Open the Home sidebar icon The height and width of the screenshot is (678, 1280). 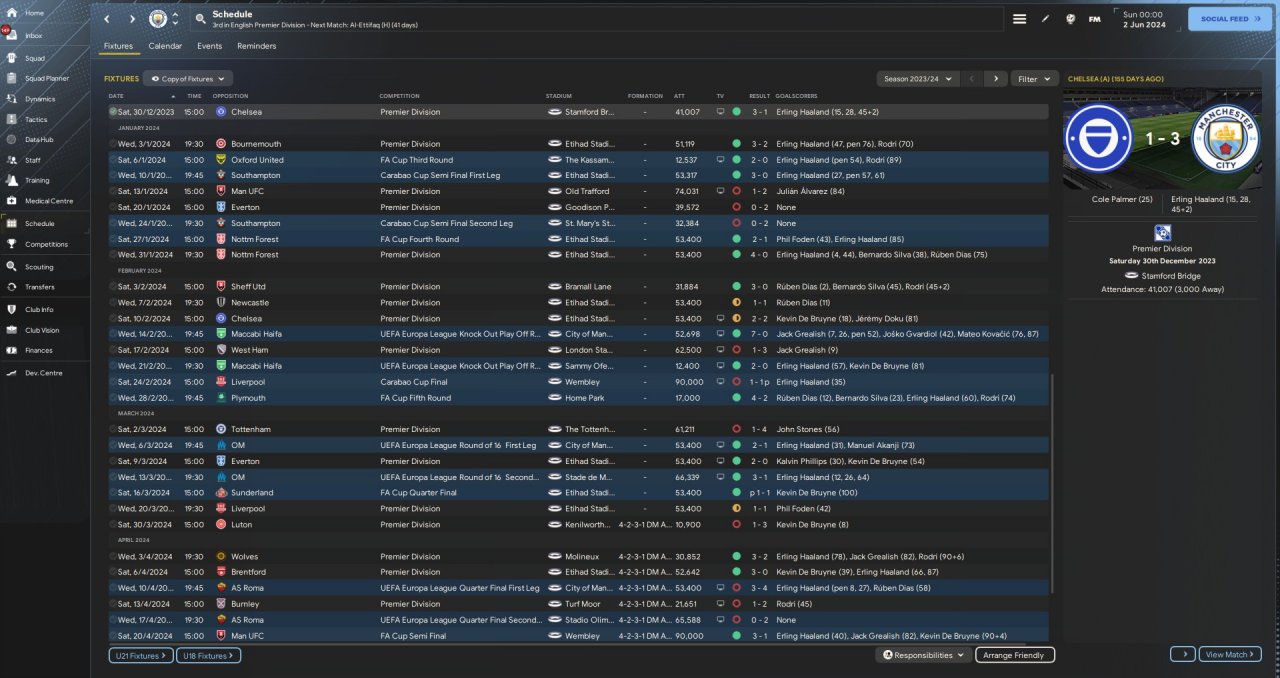click(x=11, y=13)
